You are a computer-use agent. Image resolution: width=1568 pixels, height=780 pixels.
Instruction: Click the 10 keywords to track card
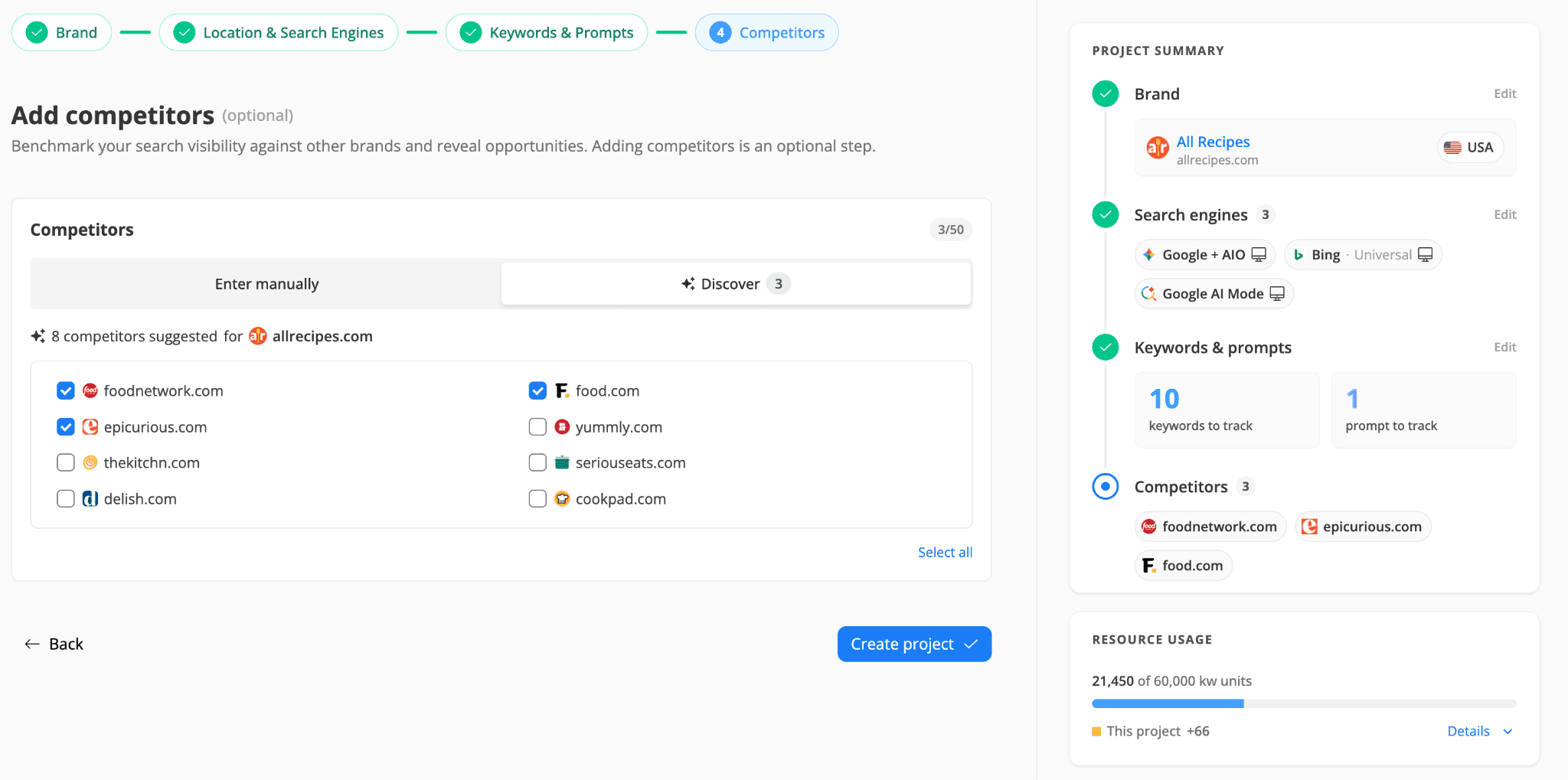(1227, 410)
